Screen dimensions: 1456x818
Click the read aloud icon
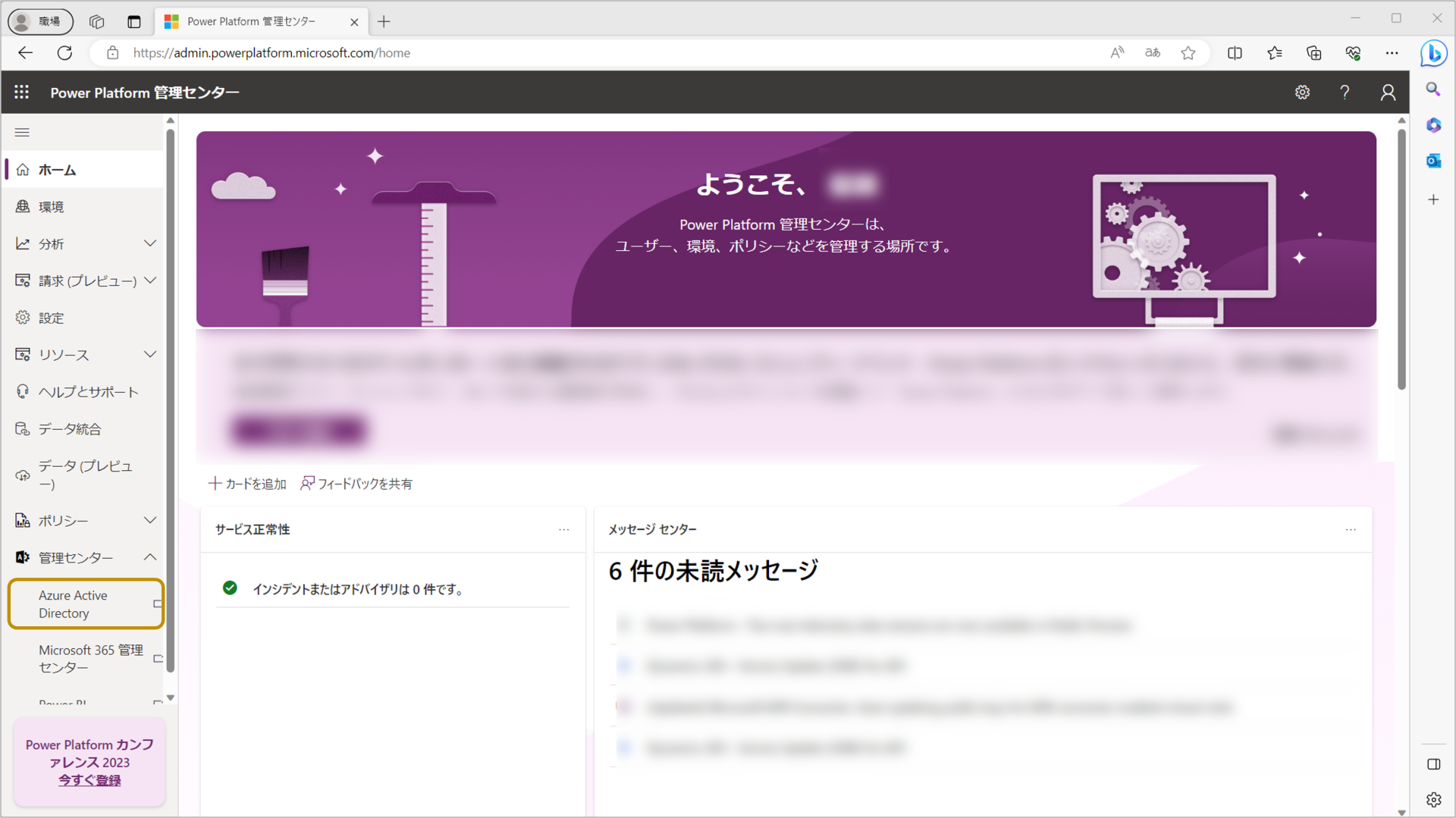1117,52
